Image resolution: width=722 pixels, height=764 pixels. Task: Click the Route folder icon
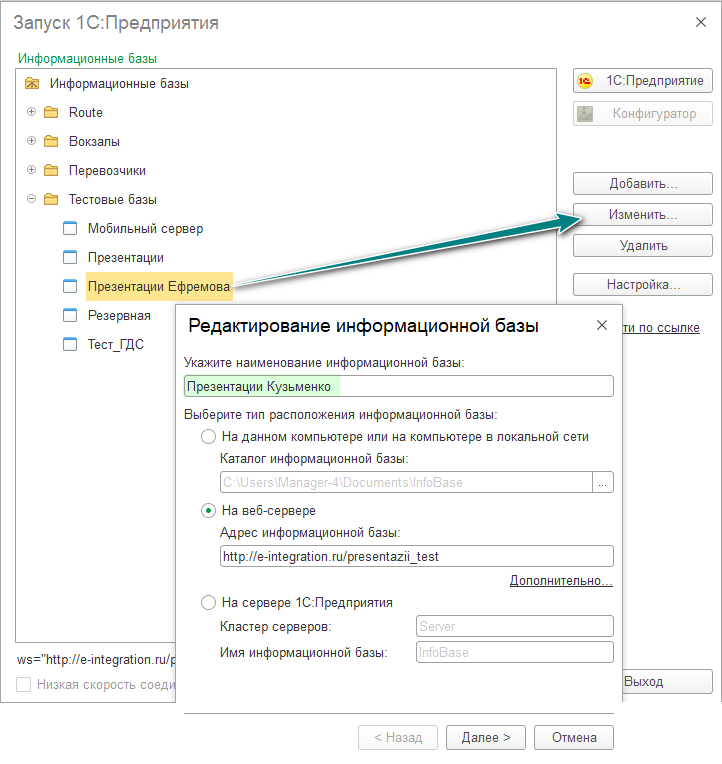[51, 113]
